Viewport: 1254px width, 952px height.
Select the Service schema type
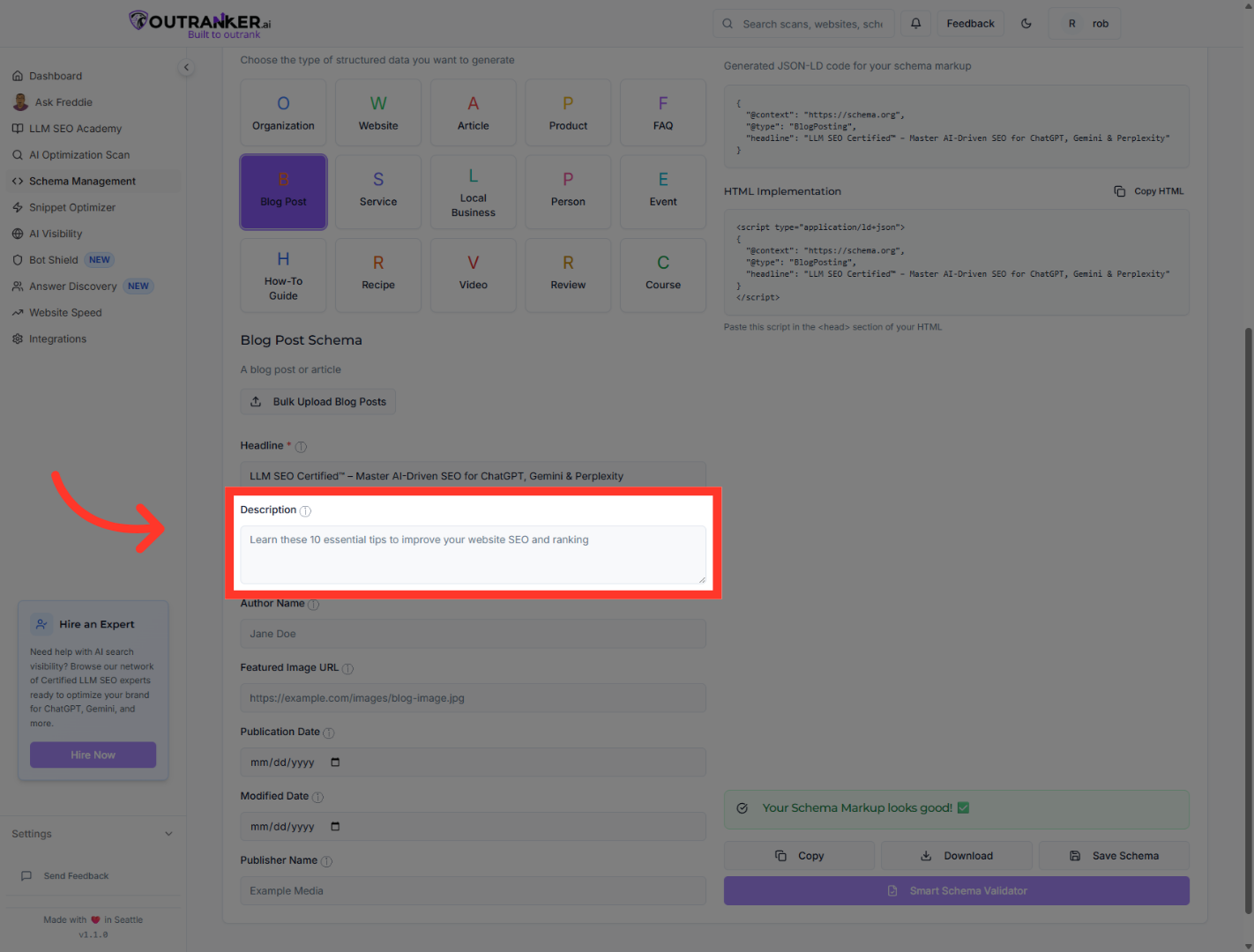[378, 192]
